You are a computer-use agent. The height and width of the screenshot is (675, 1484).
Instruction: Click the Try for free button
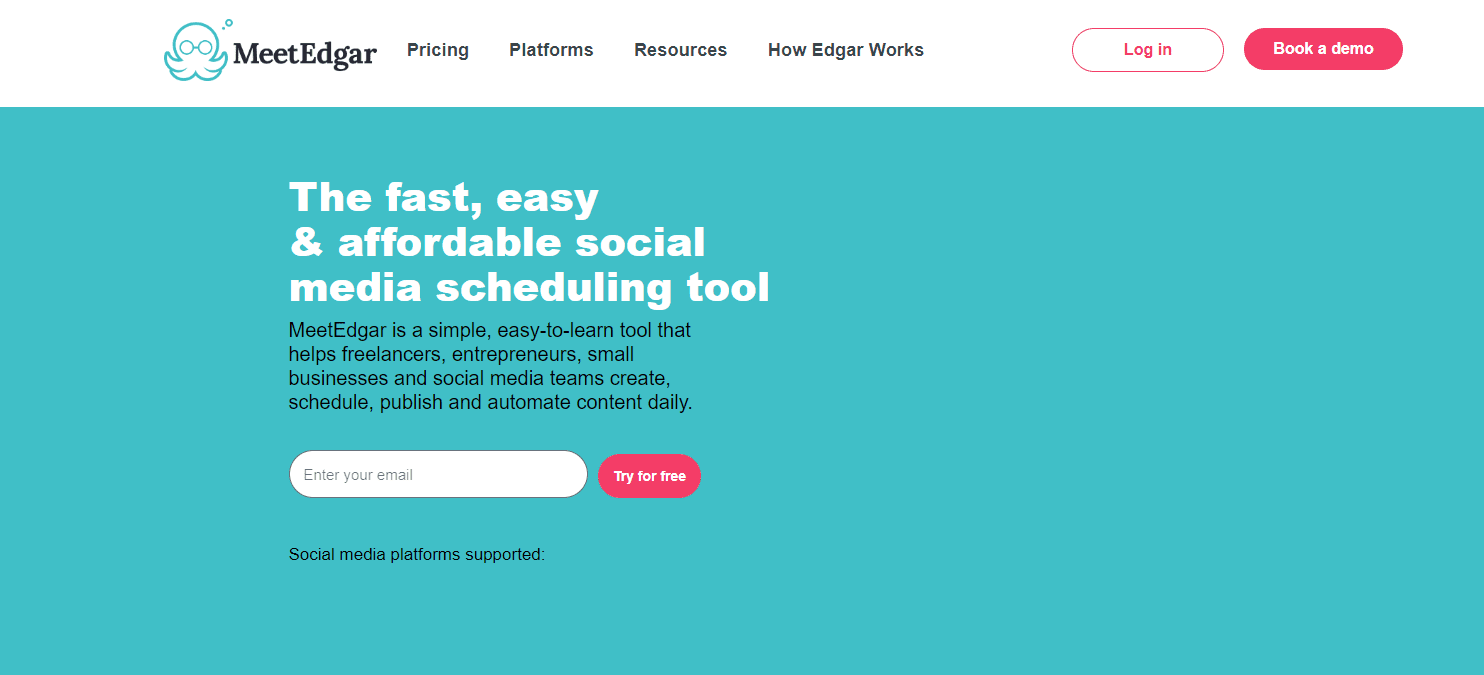(x=649, y=476)
